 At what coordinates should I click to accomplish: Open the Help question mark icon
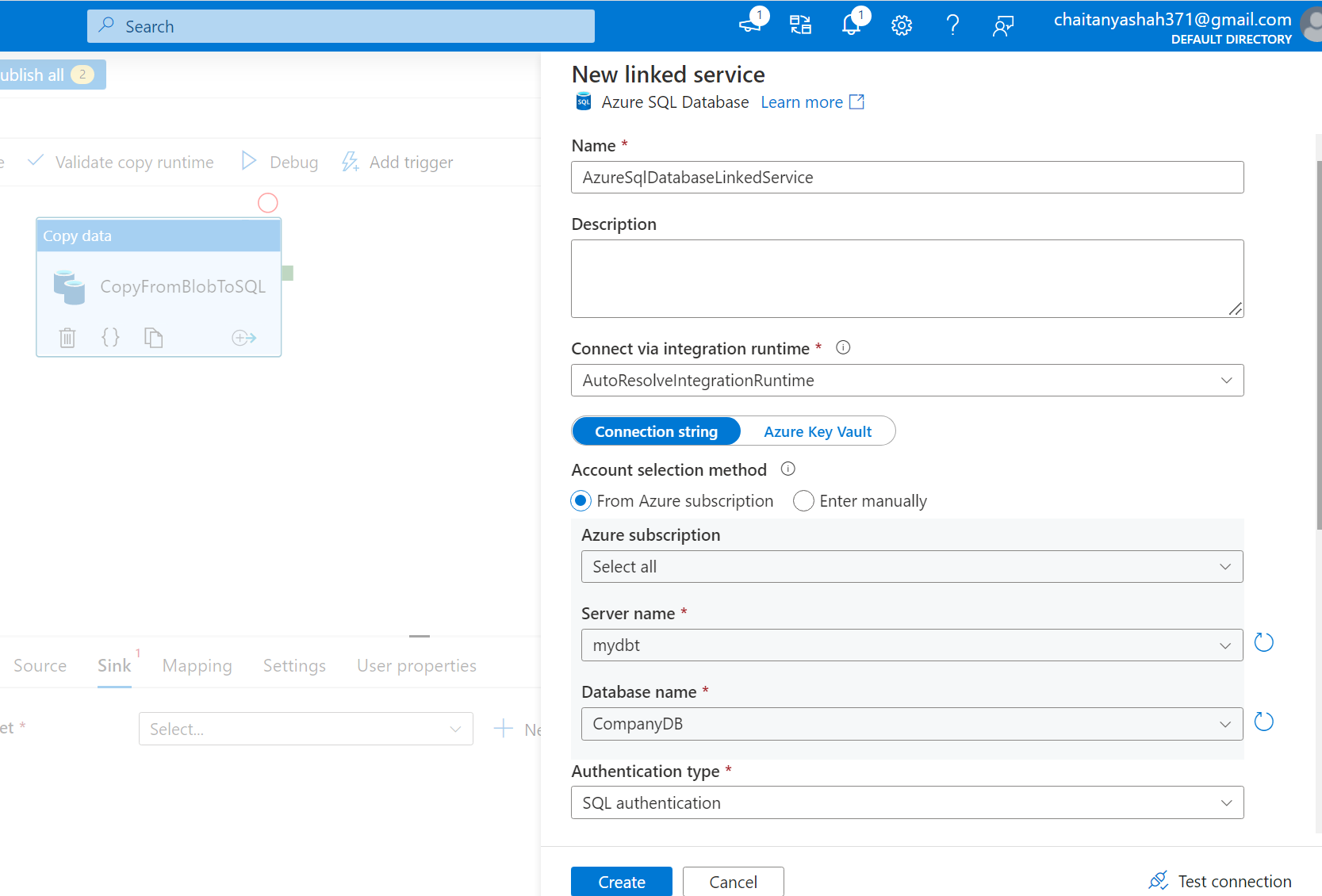[952, 25]
